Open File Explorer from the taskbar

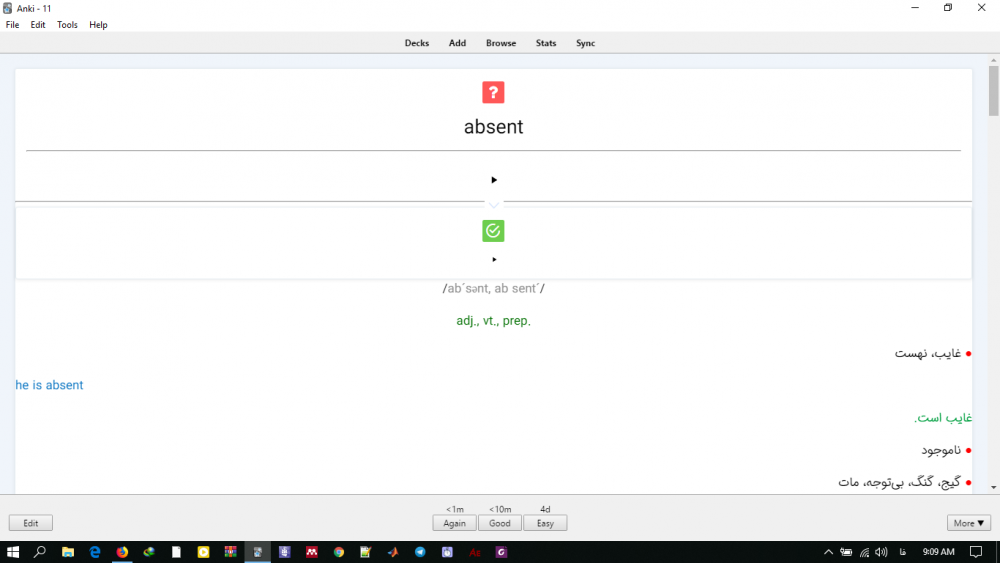point(68,552)
